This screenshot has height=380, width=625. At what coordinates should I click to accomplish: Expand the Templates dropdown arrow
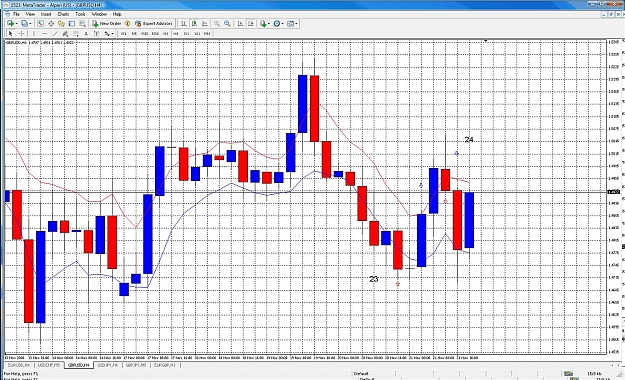click(x=297, y=24)
